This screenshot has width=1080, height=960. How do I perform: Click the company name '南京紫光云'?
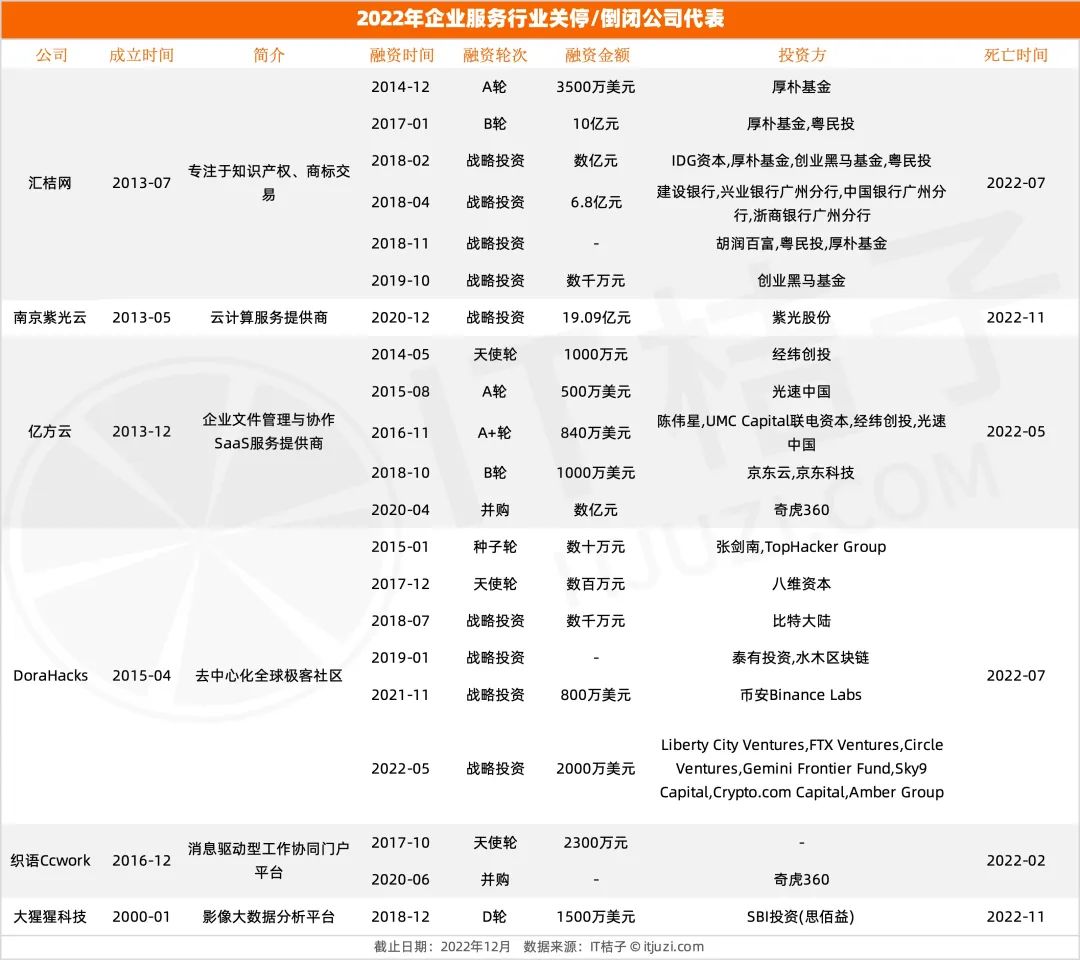(50, 317)
